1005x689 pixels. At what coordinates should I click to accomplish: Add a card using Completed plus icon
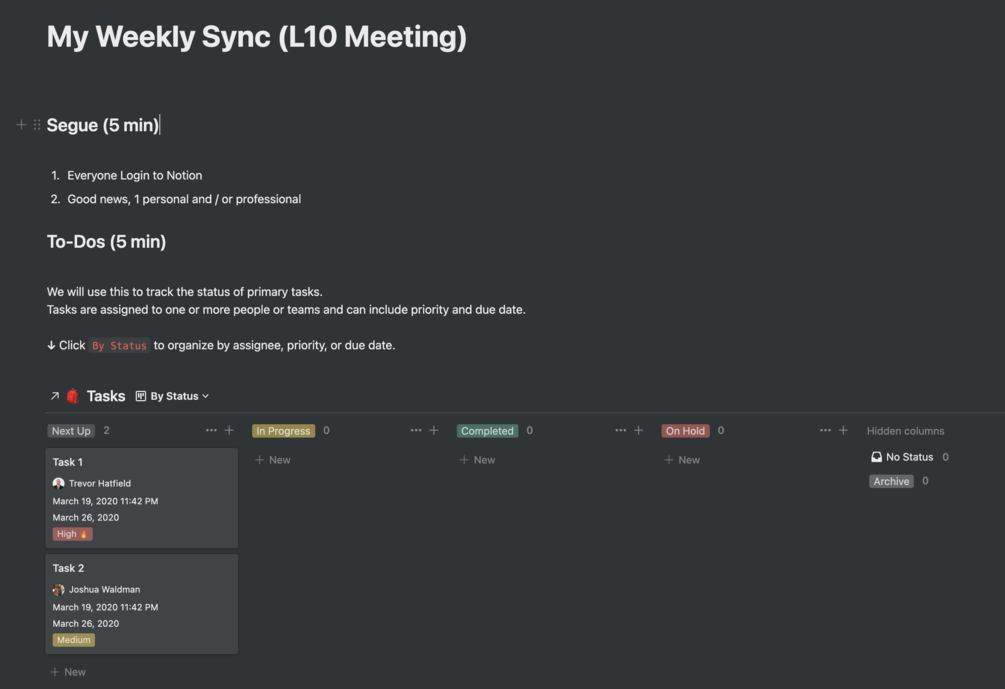(x=638, y=431)
